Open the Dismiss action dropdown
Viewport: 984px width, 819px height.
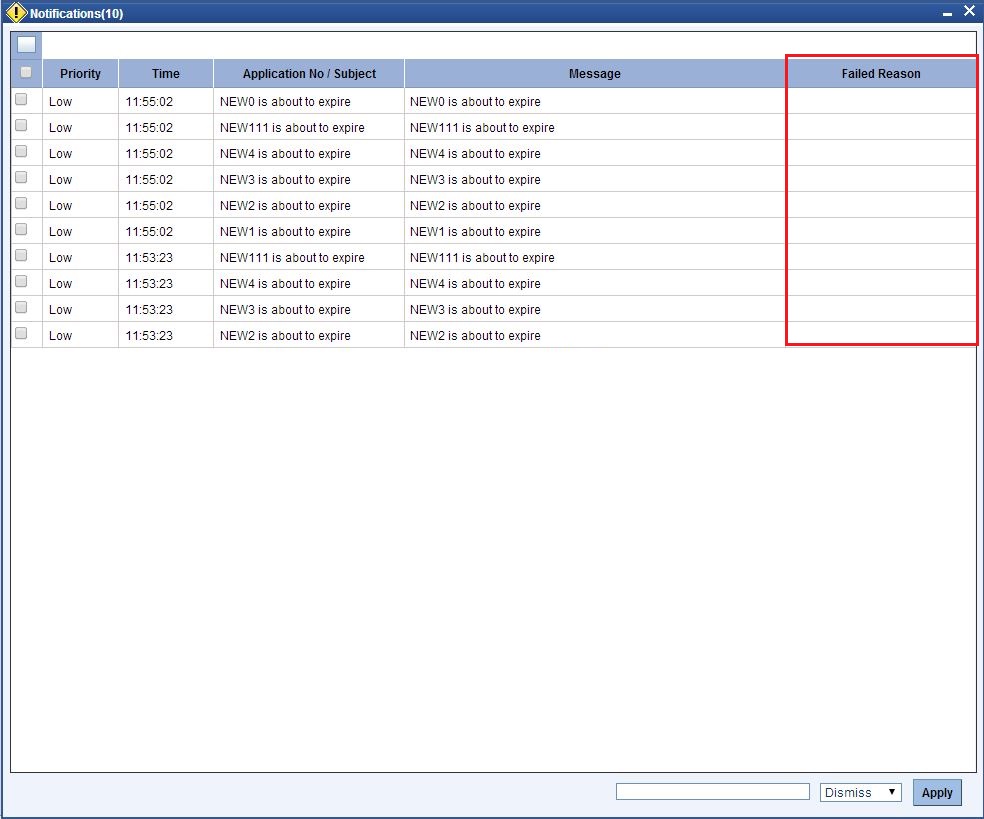tap(860, 792)
